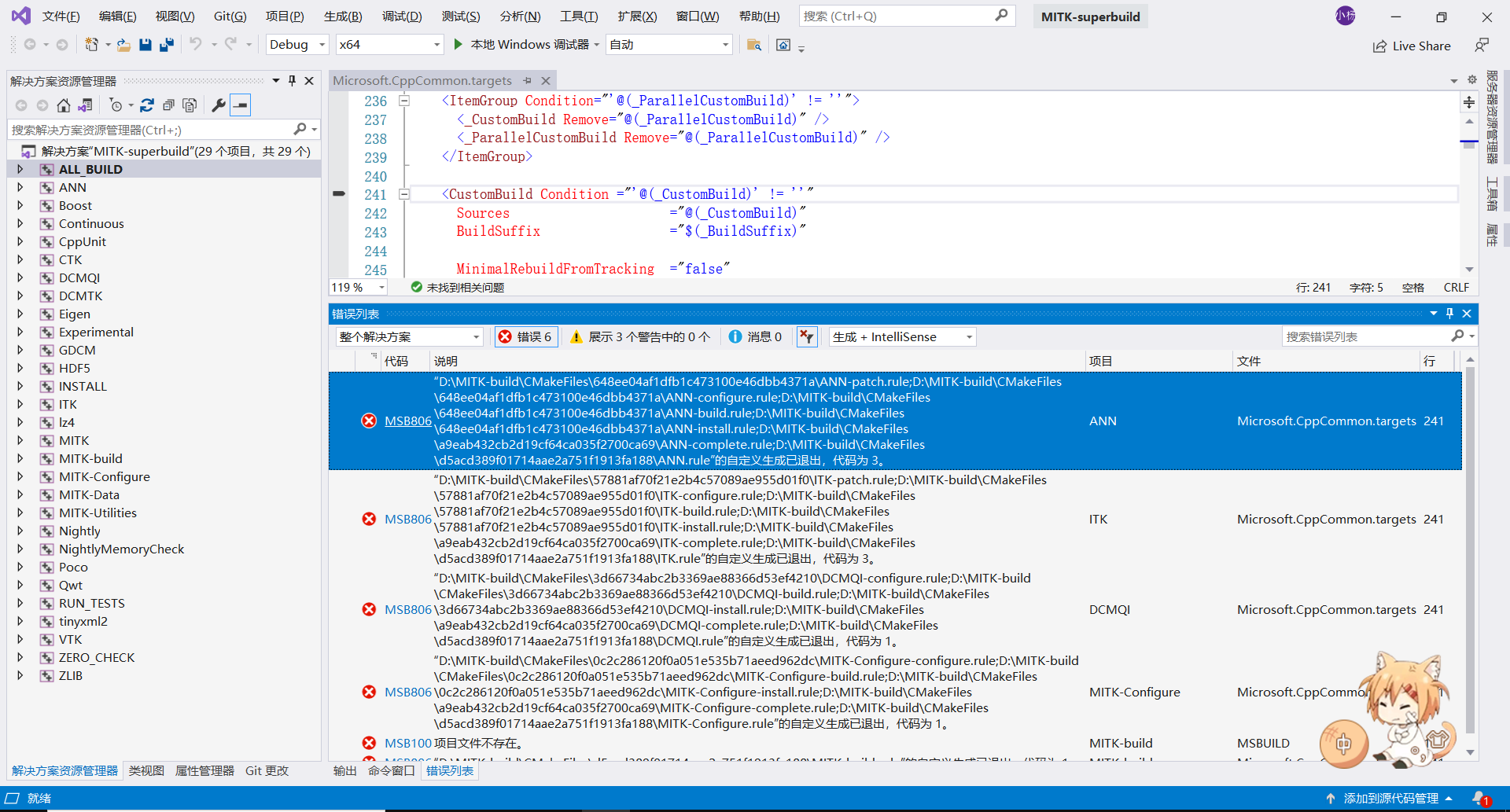
Task: Collapse all nodes in Solution Explorer
Action: pos(168,105)
